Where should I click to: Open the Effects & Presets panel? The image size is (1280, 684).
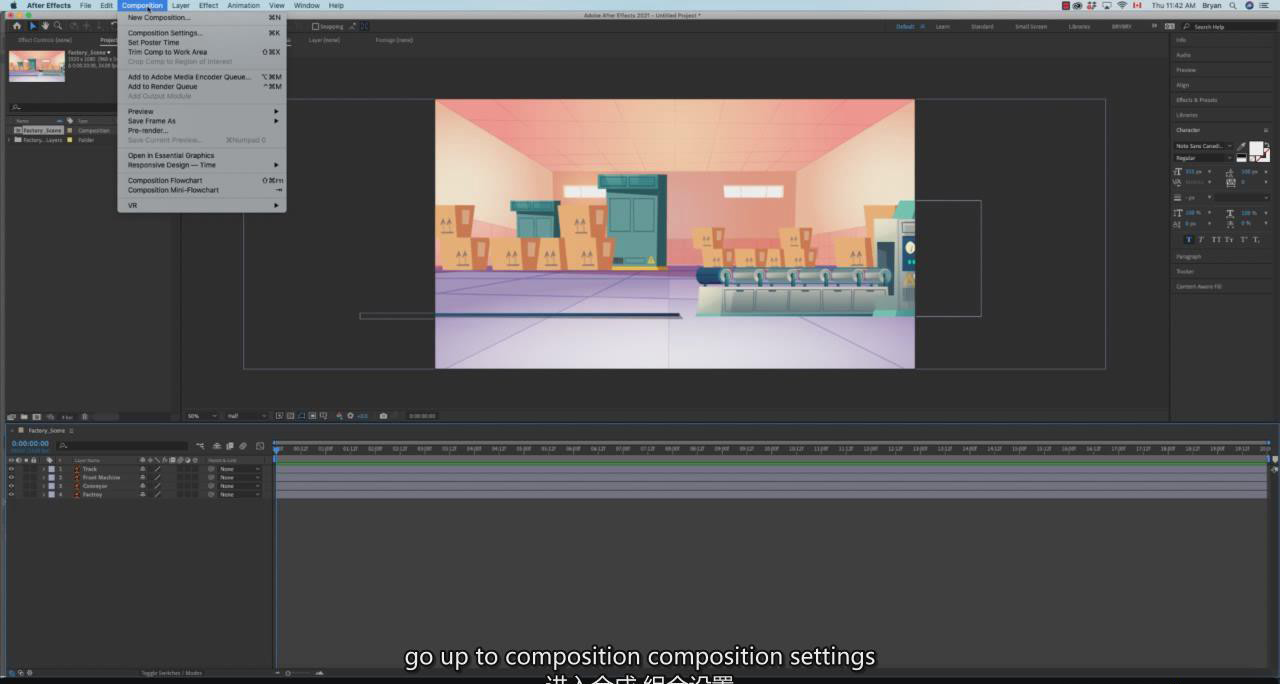(x=1196, y=100)
